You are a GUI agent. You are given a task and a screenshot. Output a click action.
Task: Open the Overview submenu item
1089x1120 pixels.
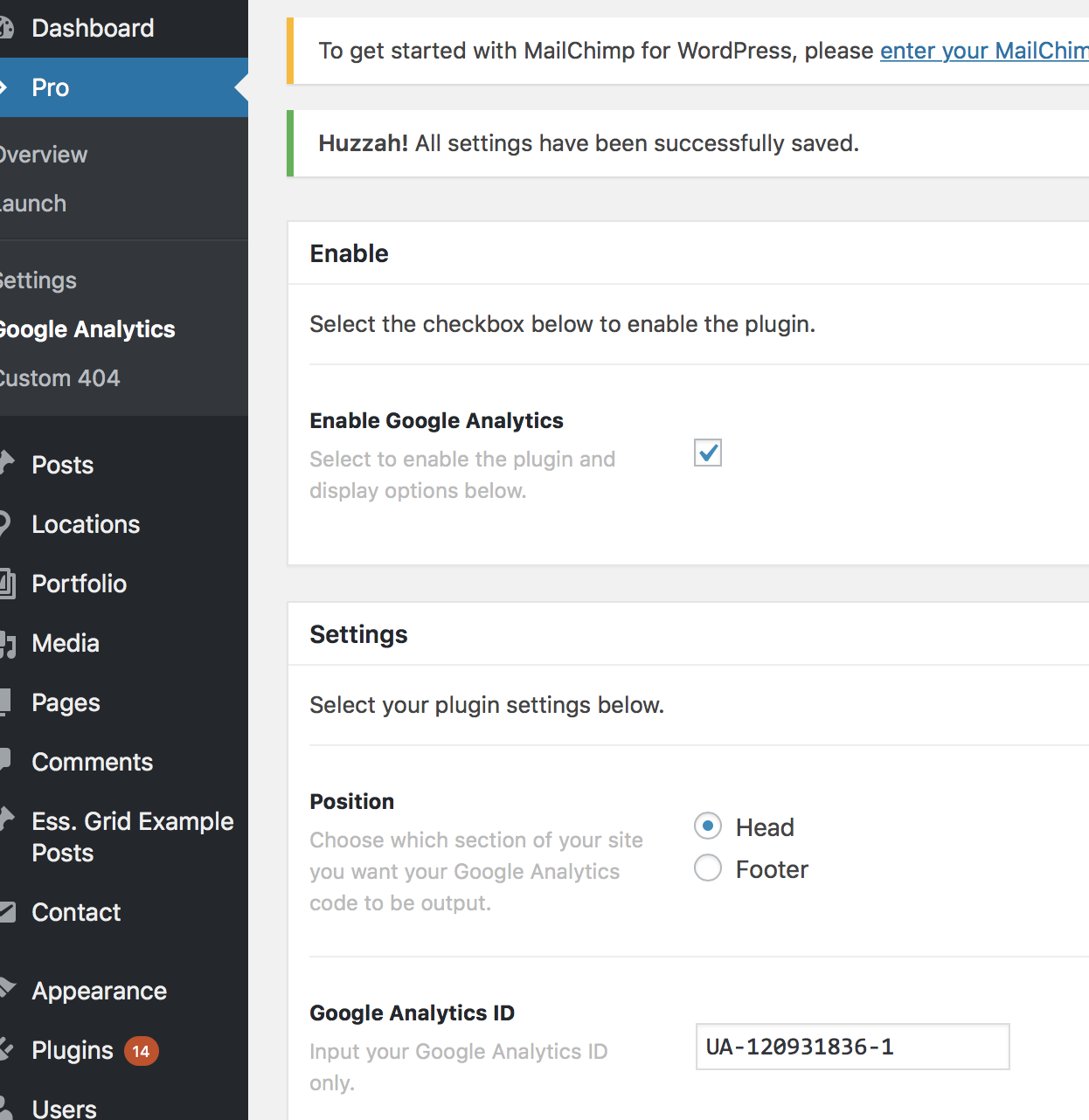44,155
